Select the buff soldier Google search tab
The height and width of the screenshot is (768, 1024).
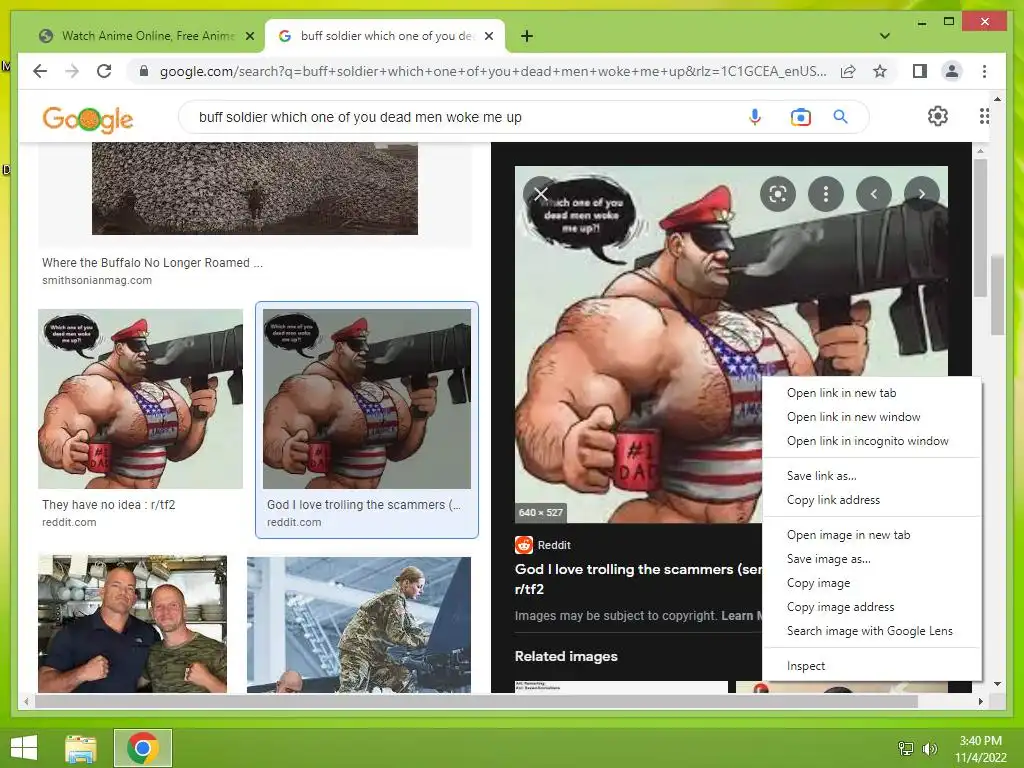(385, 36)
